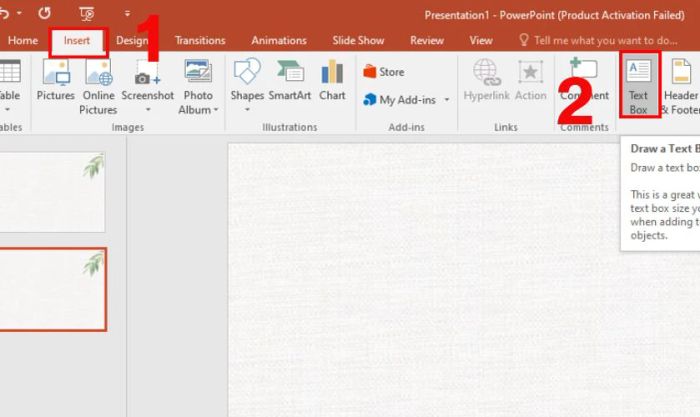The image size is (700, 417).
Task: Click the Redo/Repeat icon
Action: click(x=44, y=13)
